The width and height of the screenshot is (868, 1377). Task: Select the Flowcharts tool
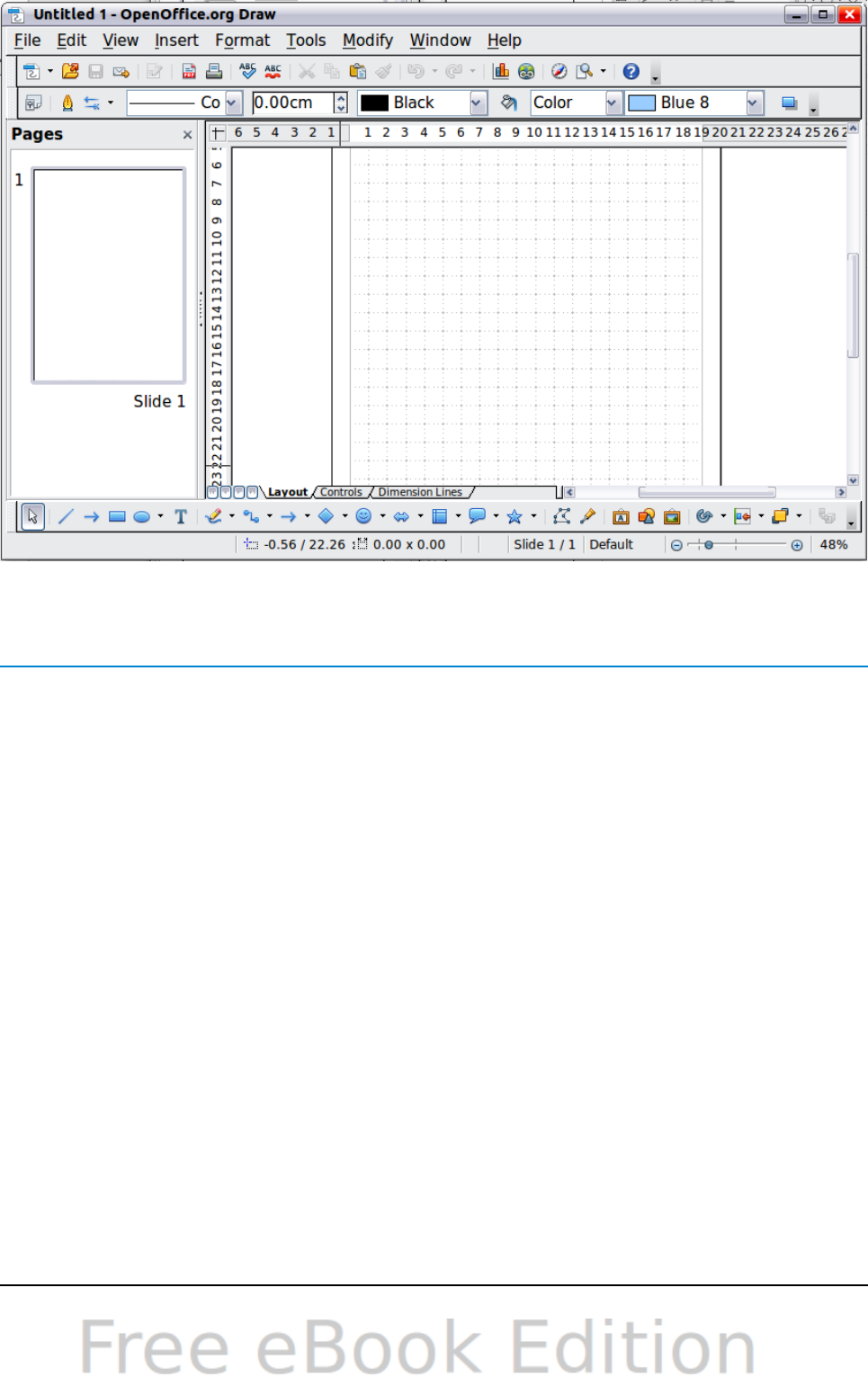[x=440, y=516]
